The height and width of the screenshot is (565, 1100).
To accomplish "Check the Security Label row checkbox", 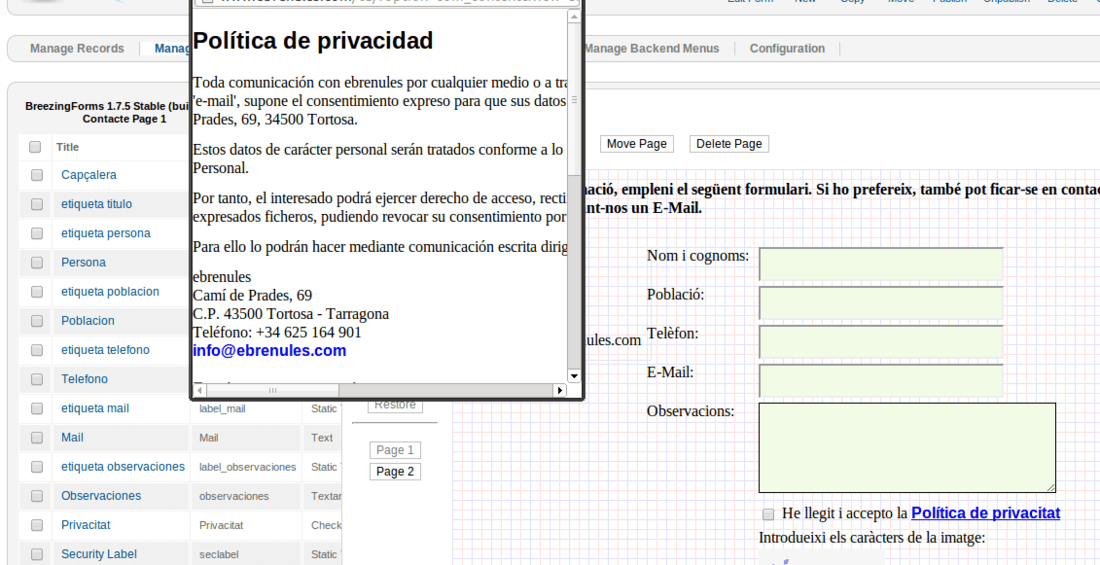I will click(36, 554).
